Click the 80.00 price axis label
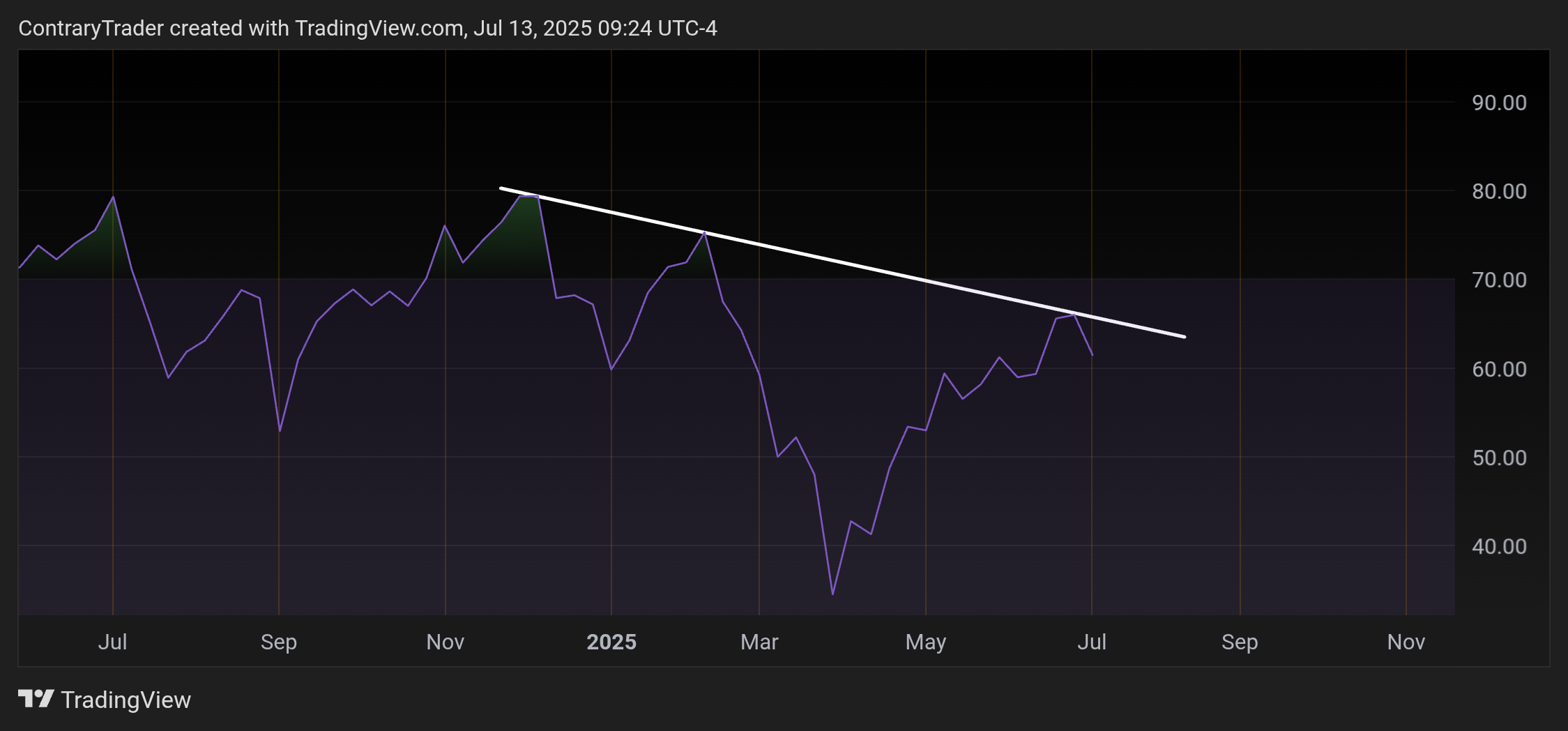The width and height of the screenshot is (1568, 731). [x=1499, y=191]
